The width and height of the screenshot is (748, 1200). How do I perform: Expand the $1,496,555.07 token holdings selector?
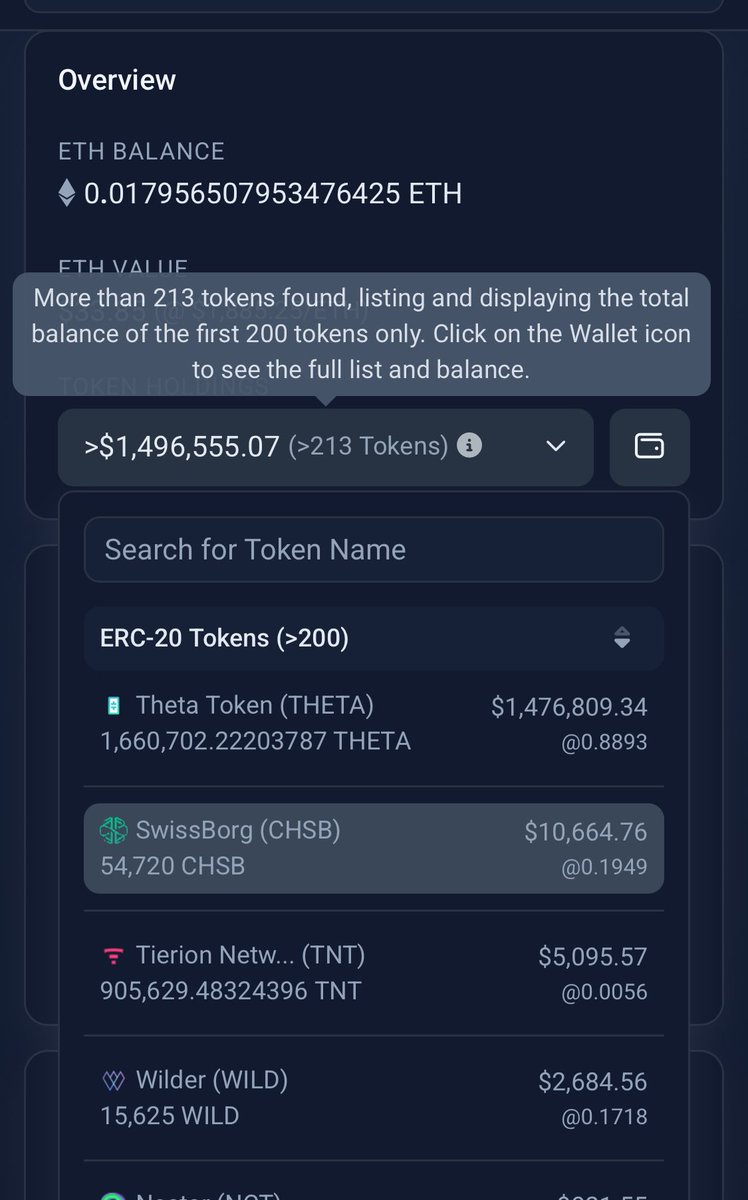[325, 447]
